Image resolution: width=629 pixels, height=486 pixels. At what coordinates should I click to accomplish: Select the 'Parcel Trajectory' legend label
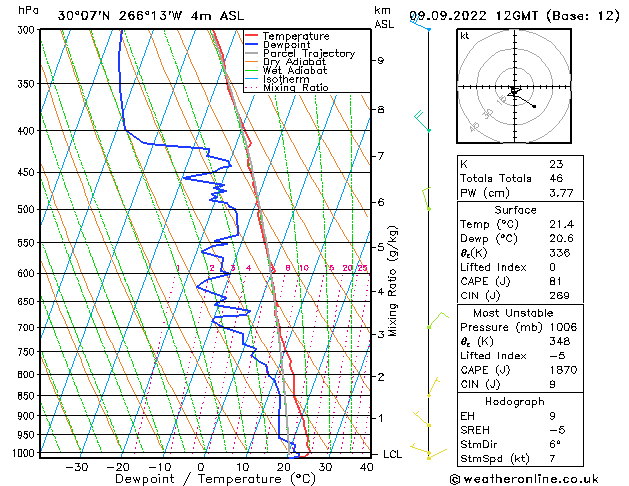tap(309, 53)
